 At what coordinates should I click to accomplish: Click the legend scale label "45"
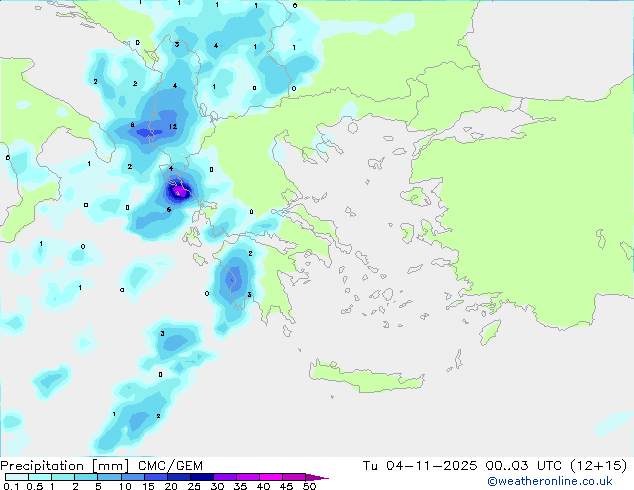coord(286,486)
